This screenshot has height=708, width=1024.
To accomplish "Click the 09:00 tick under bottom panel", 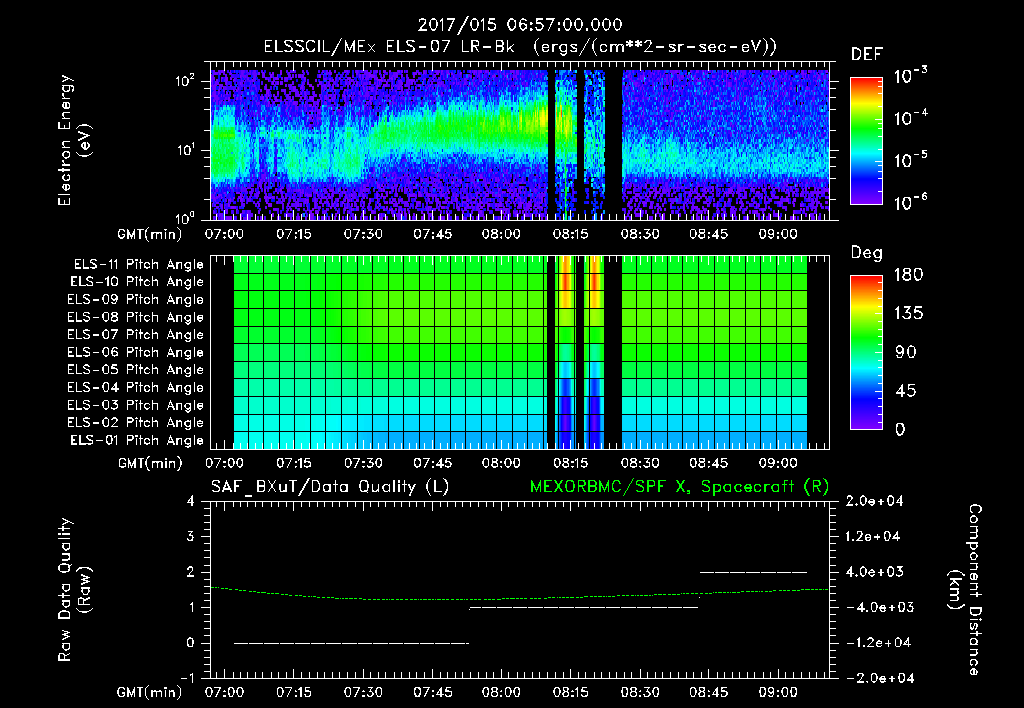I will pyautogui.click(x=778, y=692).
